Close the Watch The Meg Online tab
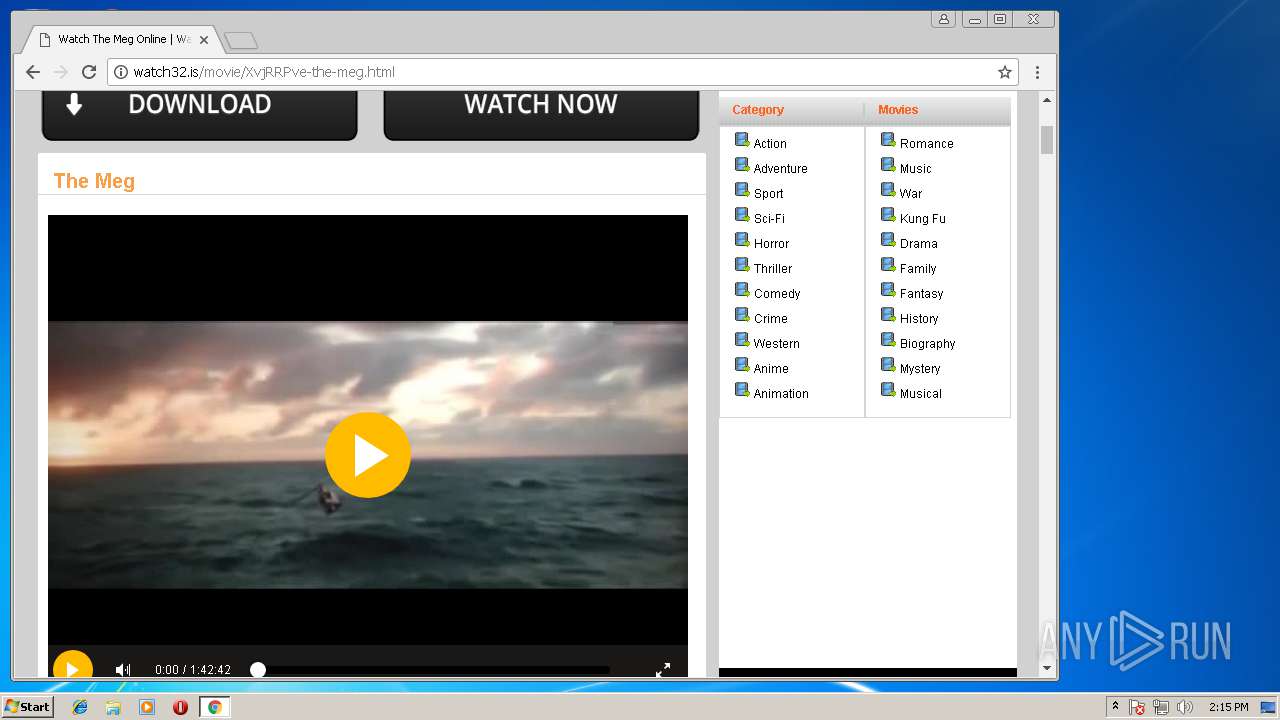Screen dimensions: 1280x720 tap(204, 40)
